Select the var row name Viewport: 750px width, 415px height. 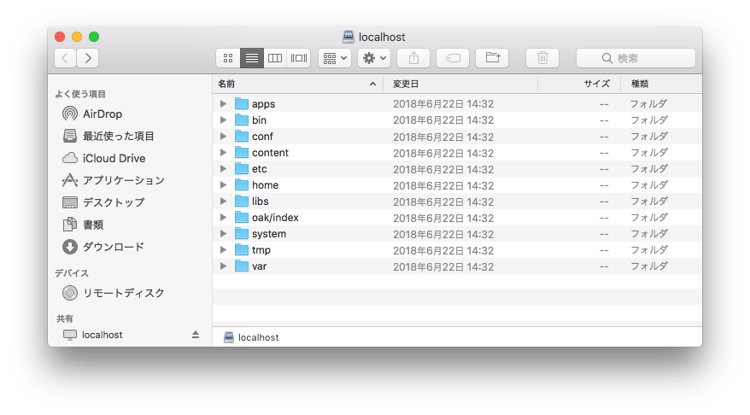(x=259, y=266)
